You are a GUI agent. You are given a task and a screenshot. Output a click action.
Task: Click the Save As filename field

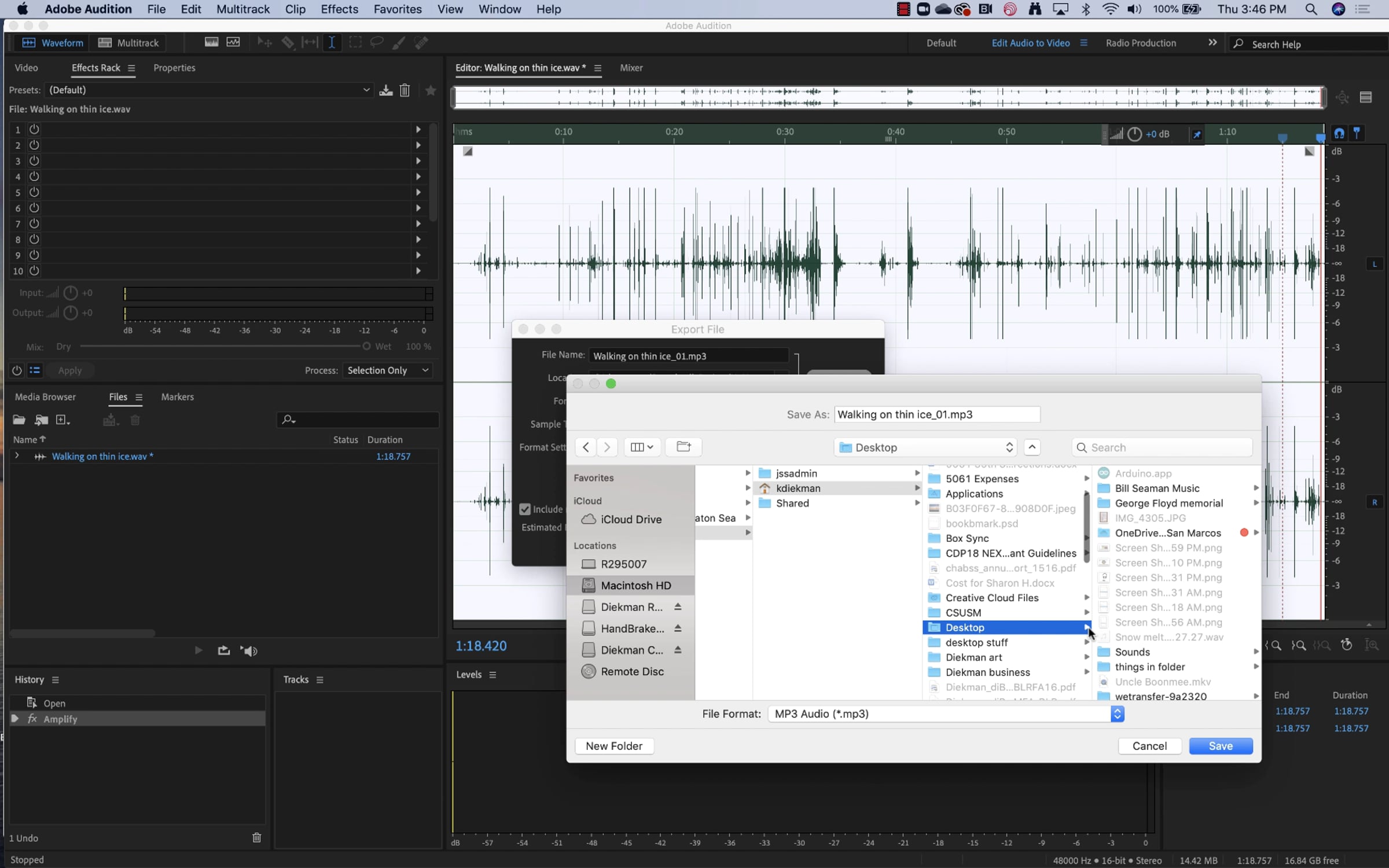click(936, 414)
